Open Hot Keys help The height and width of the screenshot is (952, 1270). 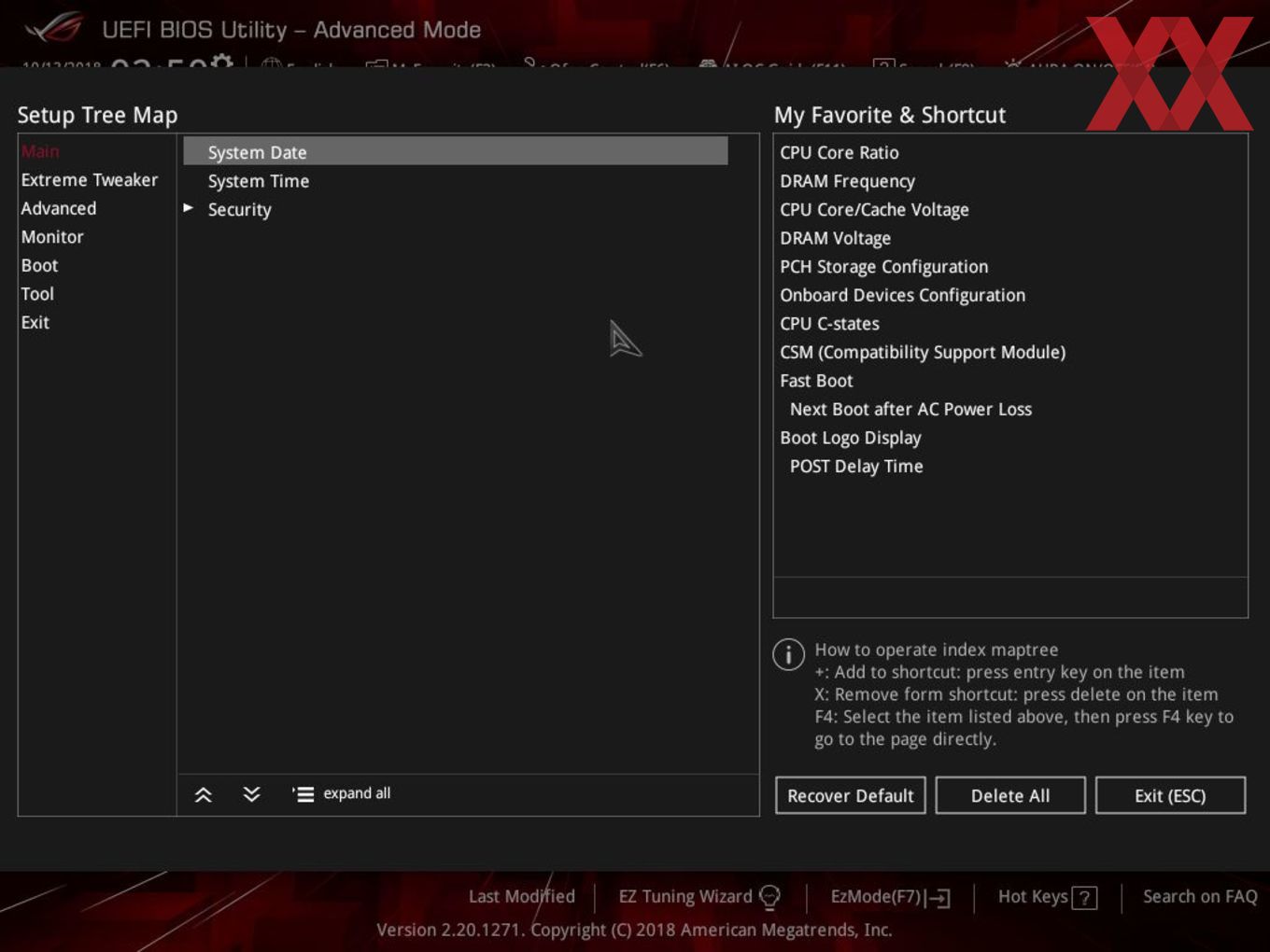[1032, 897]
